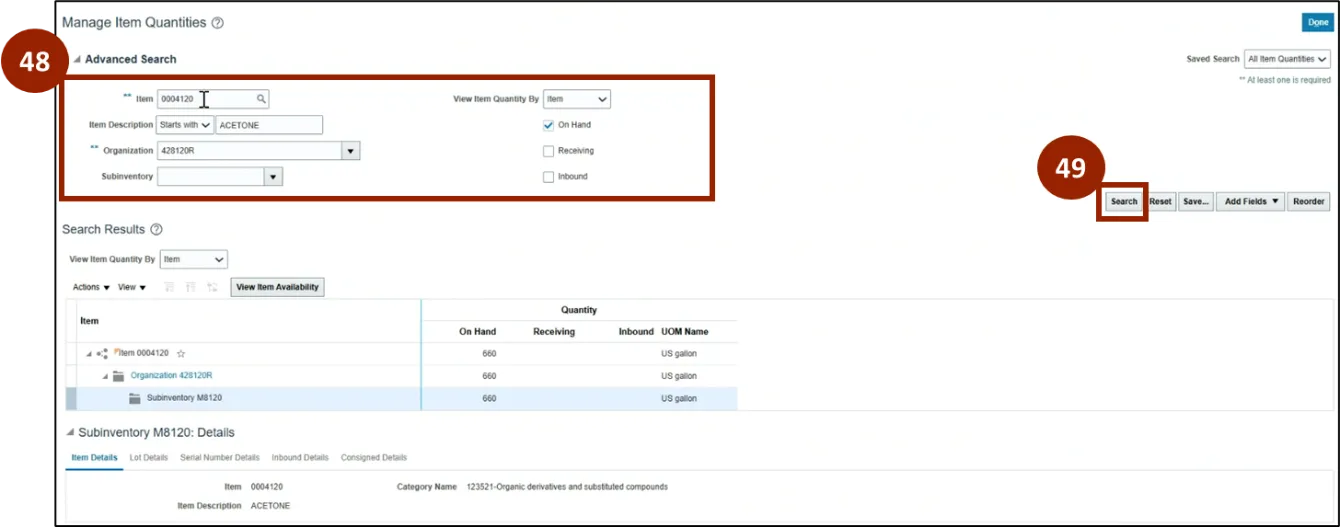This screenshot has height=527, width=1340.
Task: Select the Item 0004120 row label
Action: pos(145,354)
